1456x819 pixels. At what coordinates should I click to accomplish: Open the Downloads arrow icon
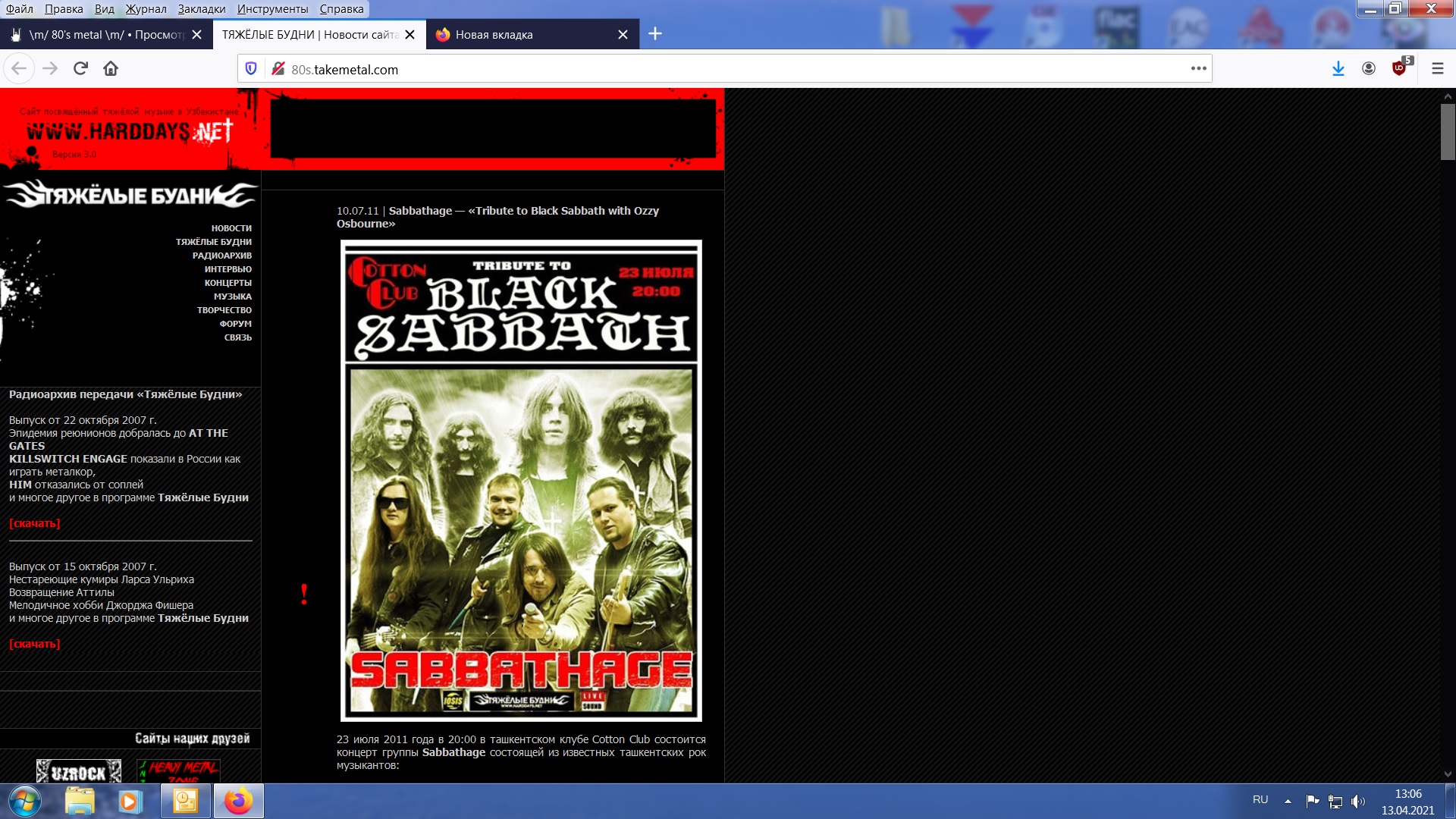tap(1338, 69)
